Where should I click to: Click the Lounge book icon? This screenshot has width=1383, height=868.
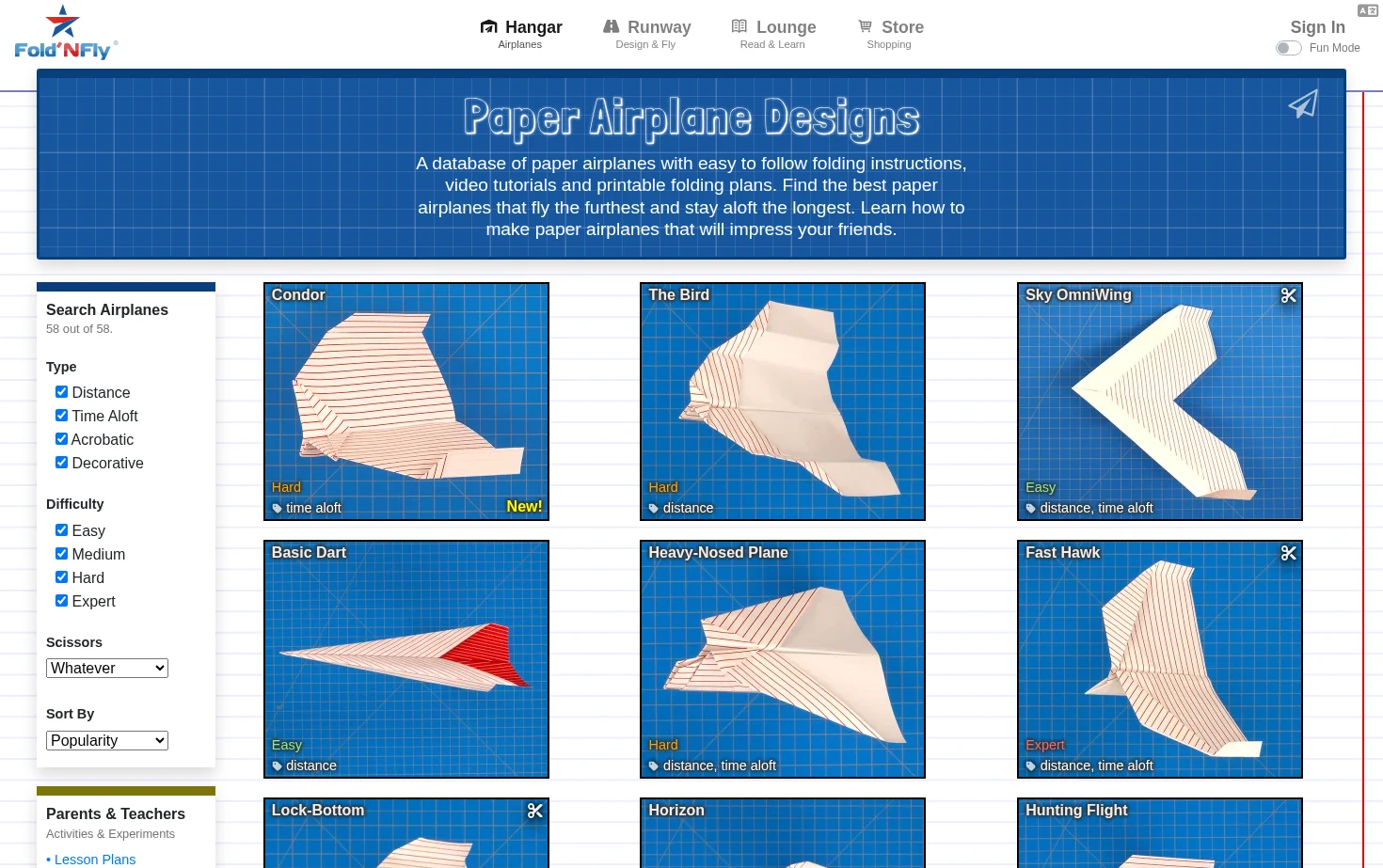(x=739, y=26)
